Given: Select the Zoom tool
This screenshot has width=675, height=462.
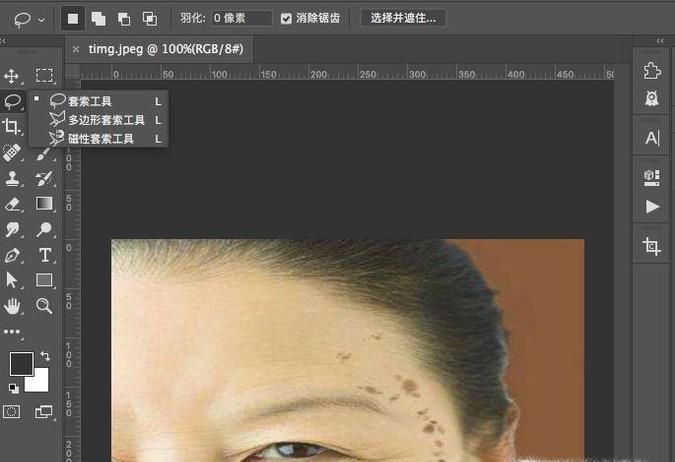Looking at the screenshot, I should (x=44, y=306).
